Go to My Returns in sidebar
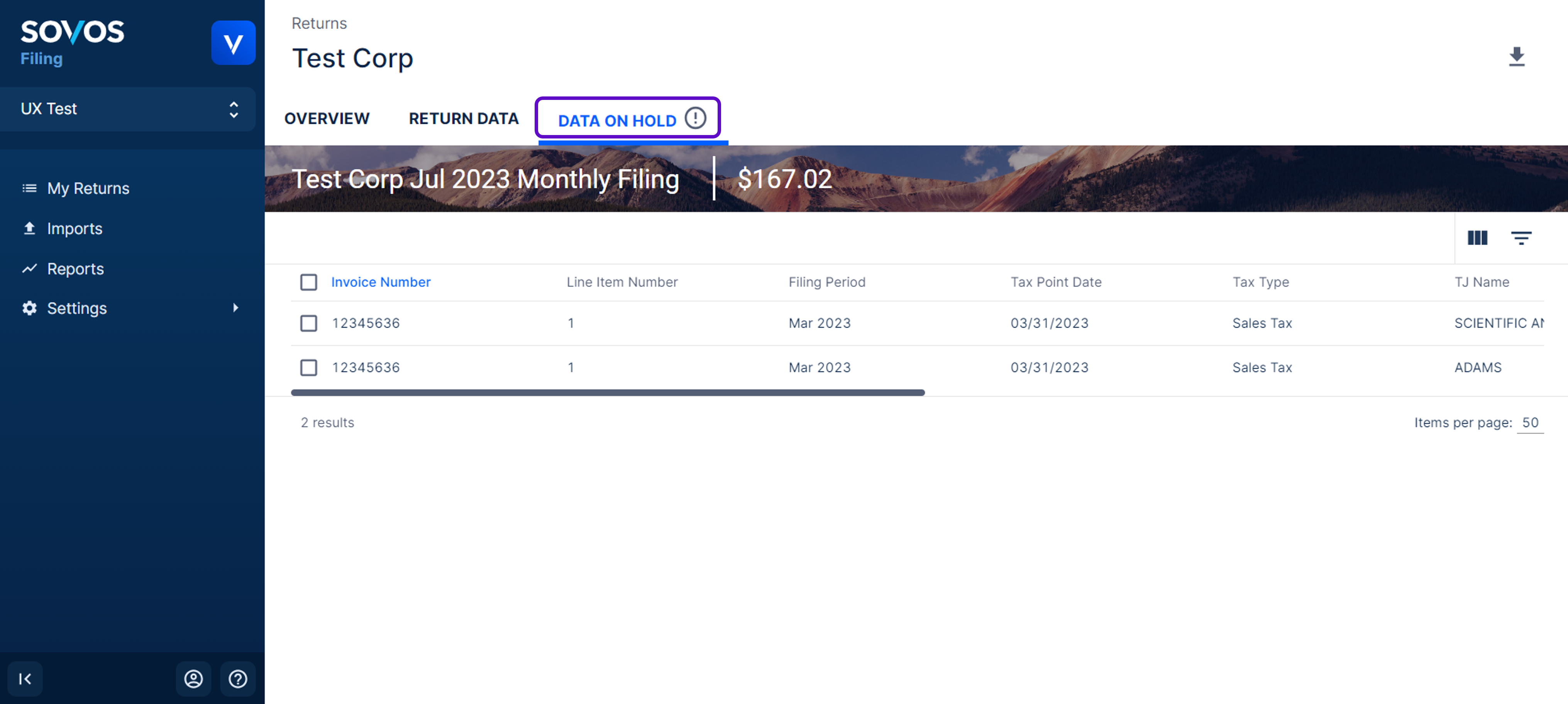 click(x=88, y=189)
